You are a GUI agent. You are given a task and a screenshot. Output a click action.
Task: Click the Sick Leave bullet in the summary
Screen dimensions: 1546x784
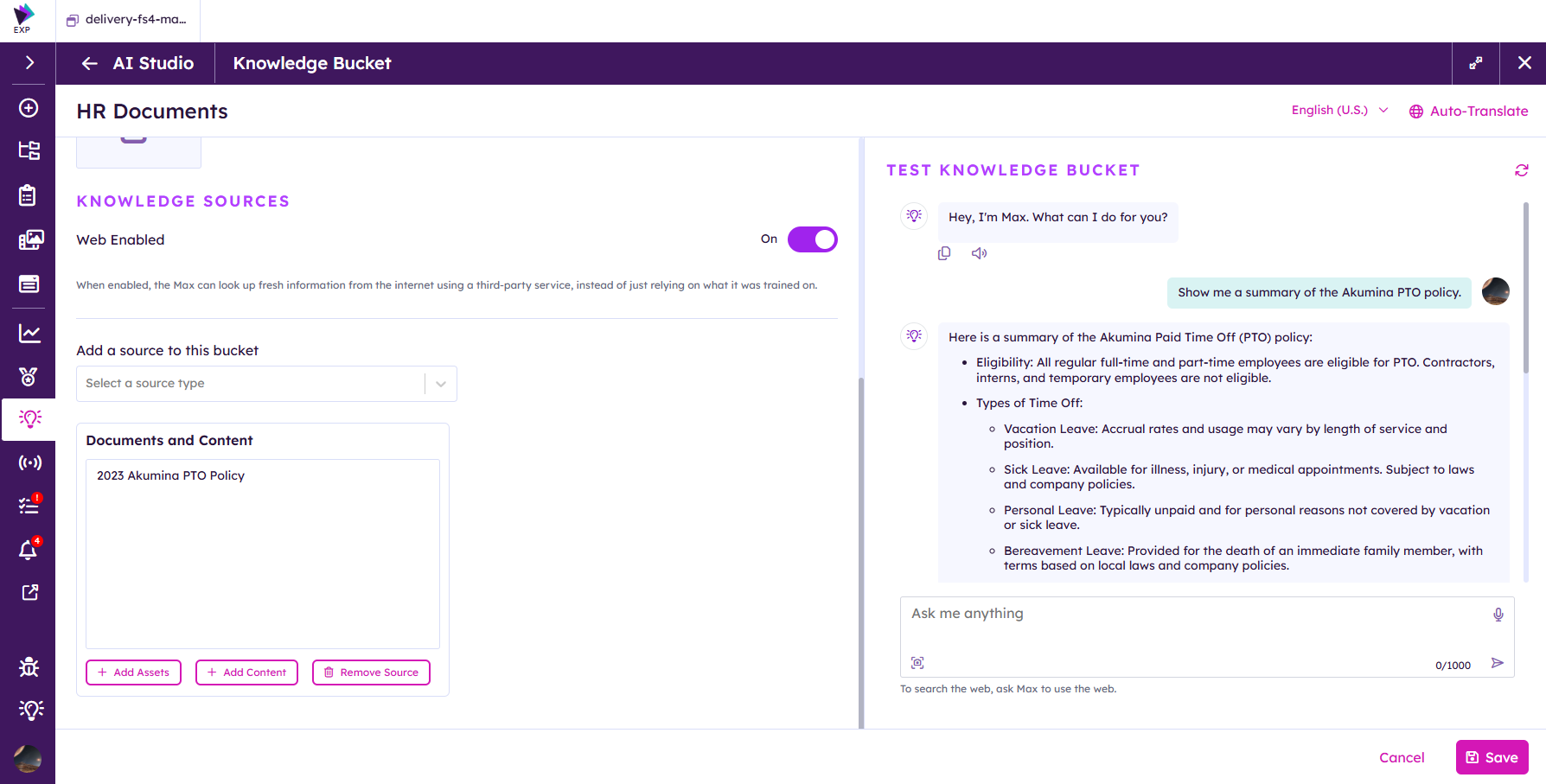(x=1239, y=477)
